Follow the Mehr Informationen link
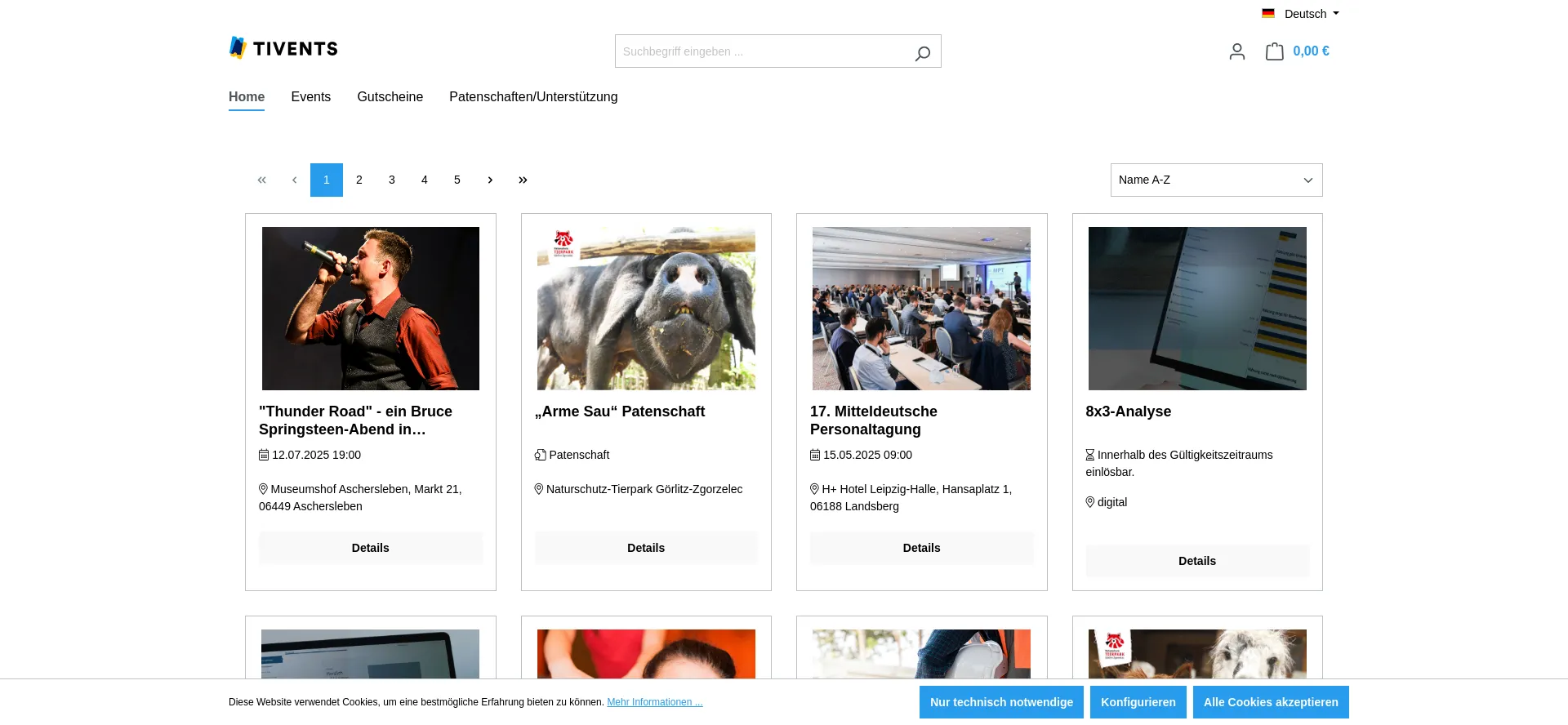Viewport: 1568px width, 725px height. click(x=655, y=702)
